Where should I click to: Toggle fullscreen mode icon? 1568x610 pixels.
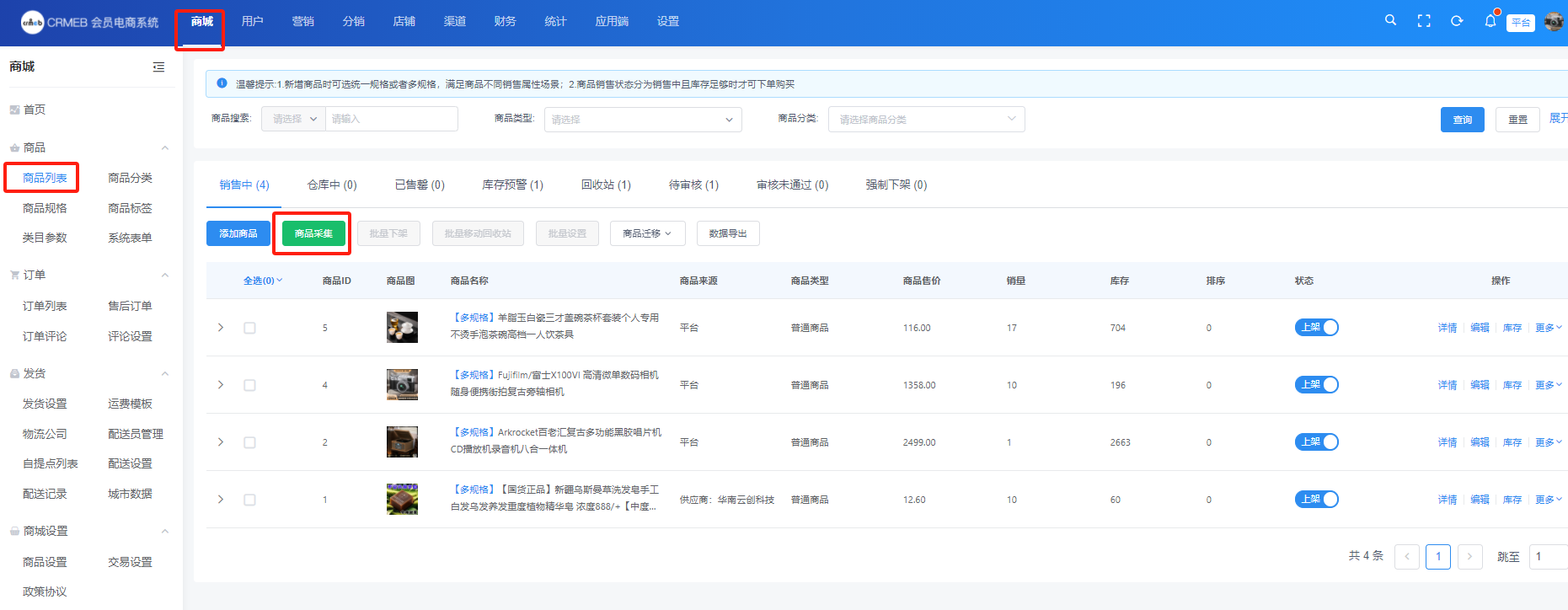[x=1424, y=21]
